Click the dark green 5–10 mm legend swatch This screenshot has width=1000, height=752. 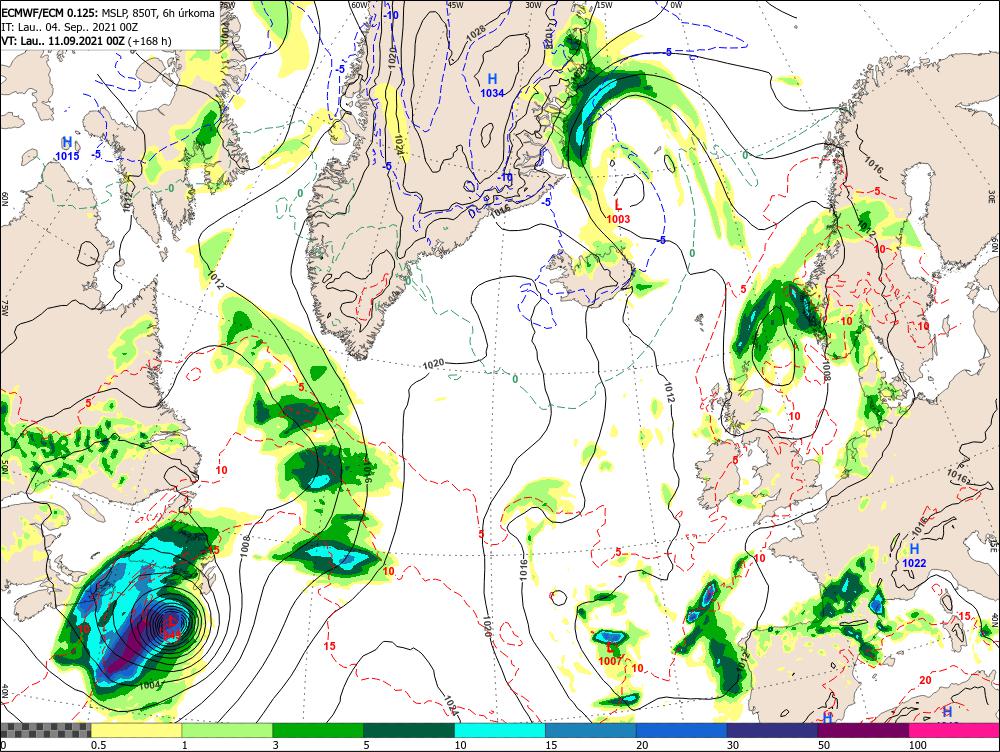tap(409, 730)
